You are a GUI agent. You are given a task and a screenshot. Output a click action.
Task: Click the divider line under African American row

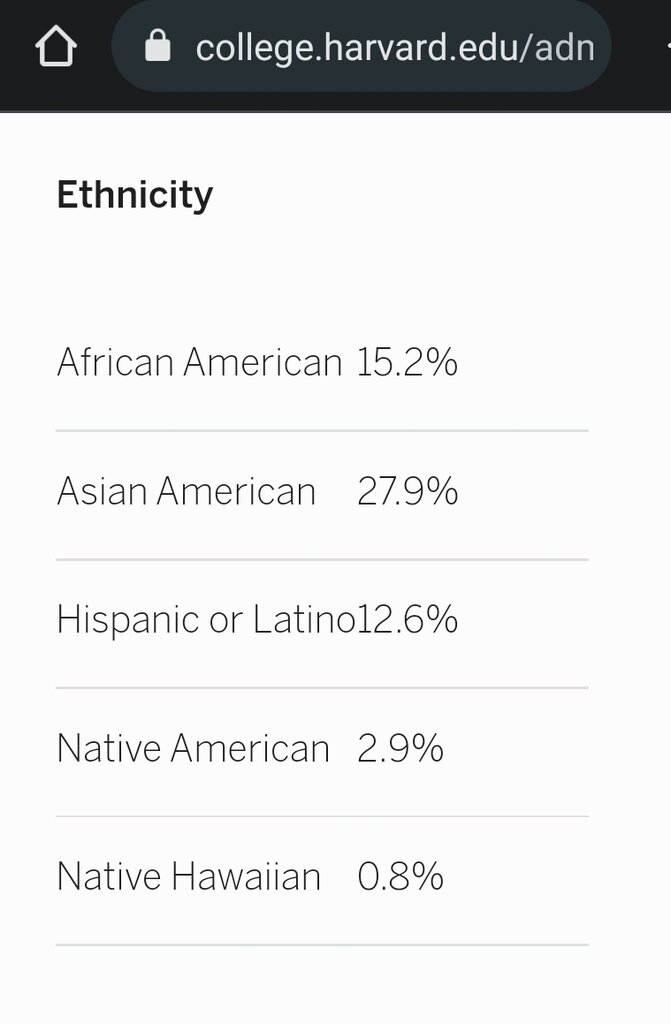click(x=322, y=431)
